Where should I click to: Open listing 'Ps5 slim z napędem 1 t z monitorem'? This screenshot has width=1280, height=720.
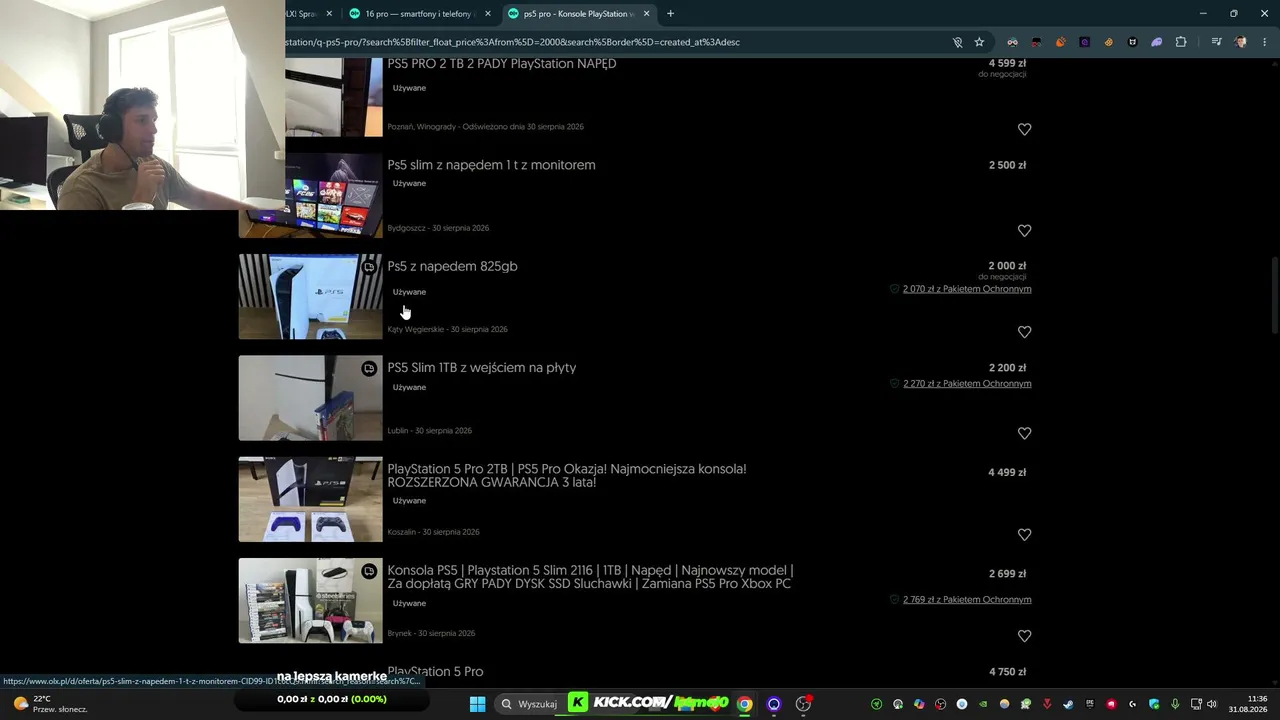491,165
